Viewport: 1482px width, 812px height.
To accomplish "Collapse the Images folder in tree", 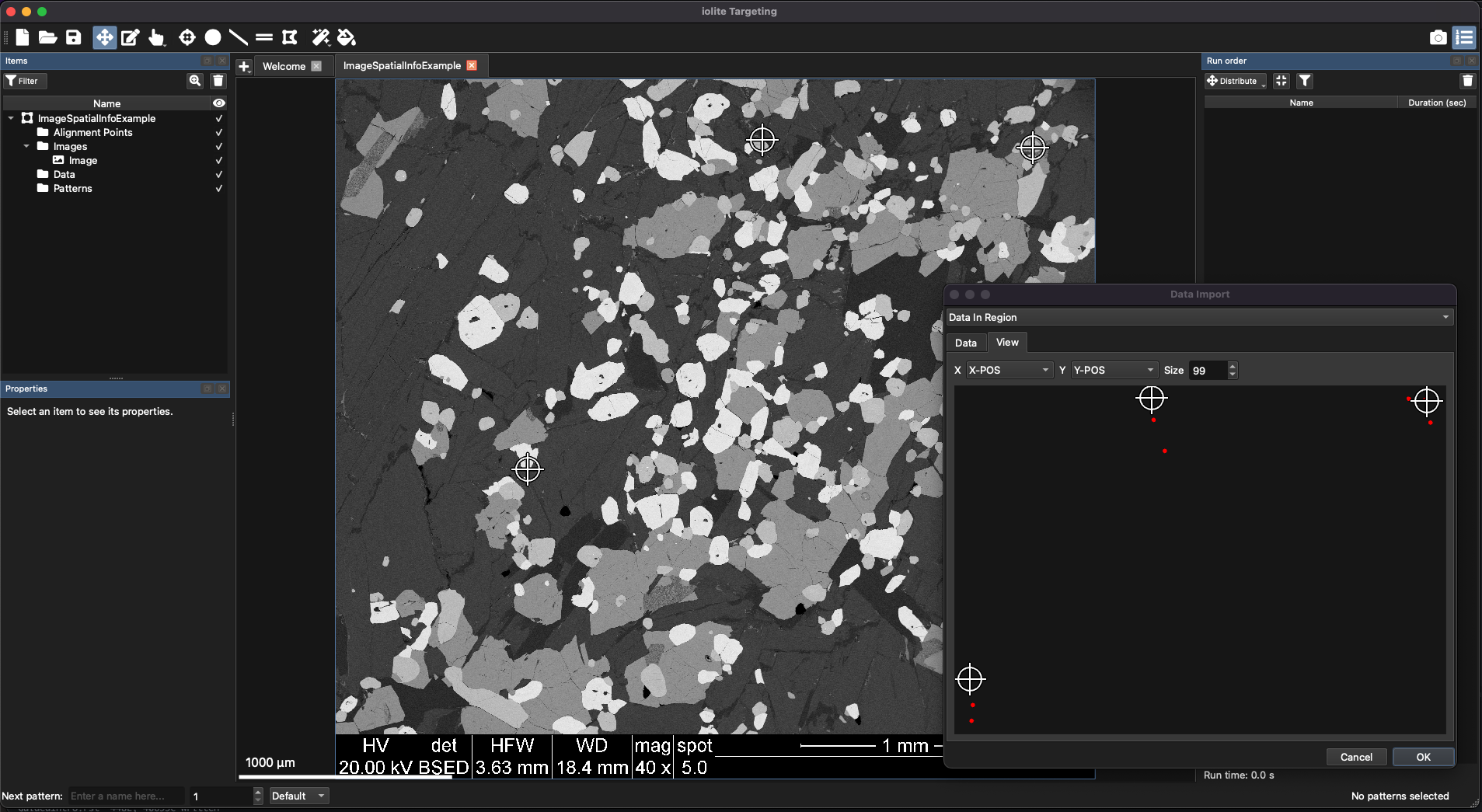I will [26, 146].
